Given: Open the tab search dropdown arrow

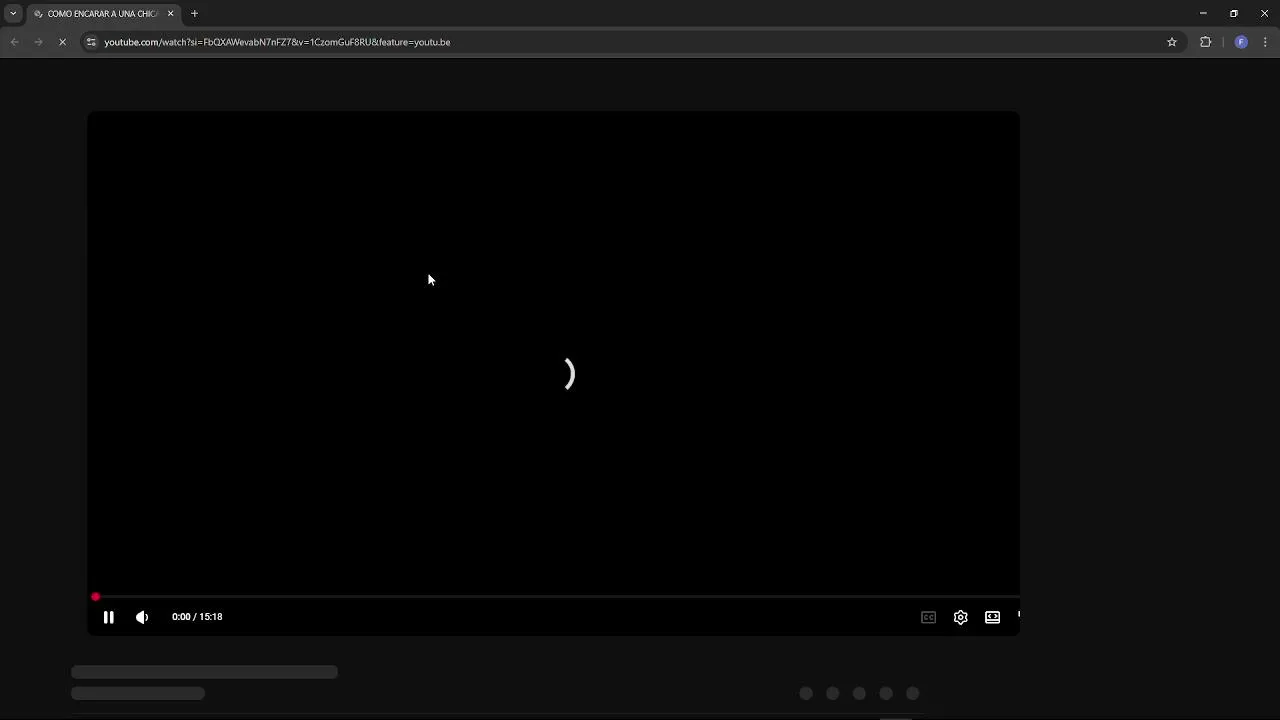Looking at the screenshot, I should coord(13,13).
